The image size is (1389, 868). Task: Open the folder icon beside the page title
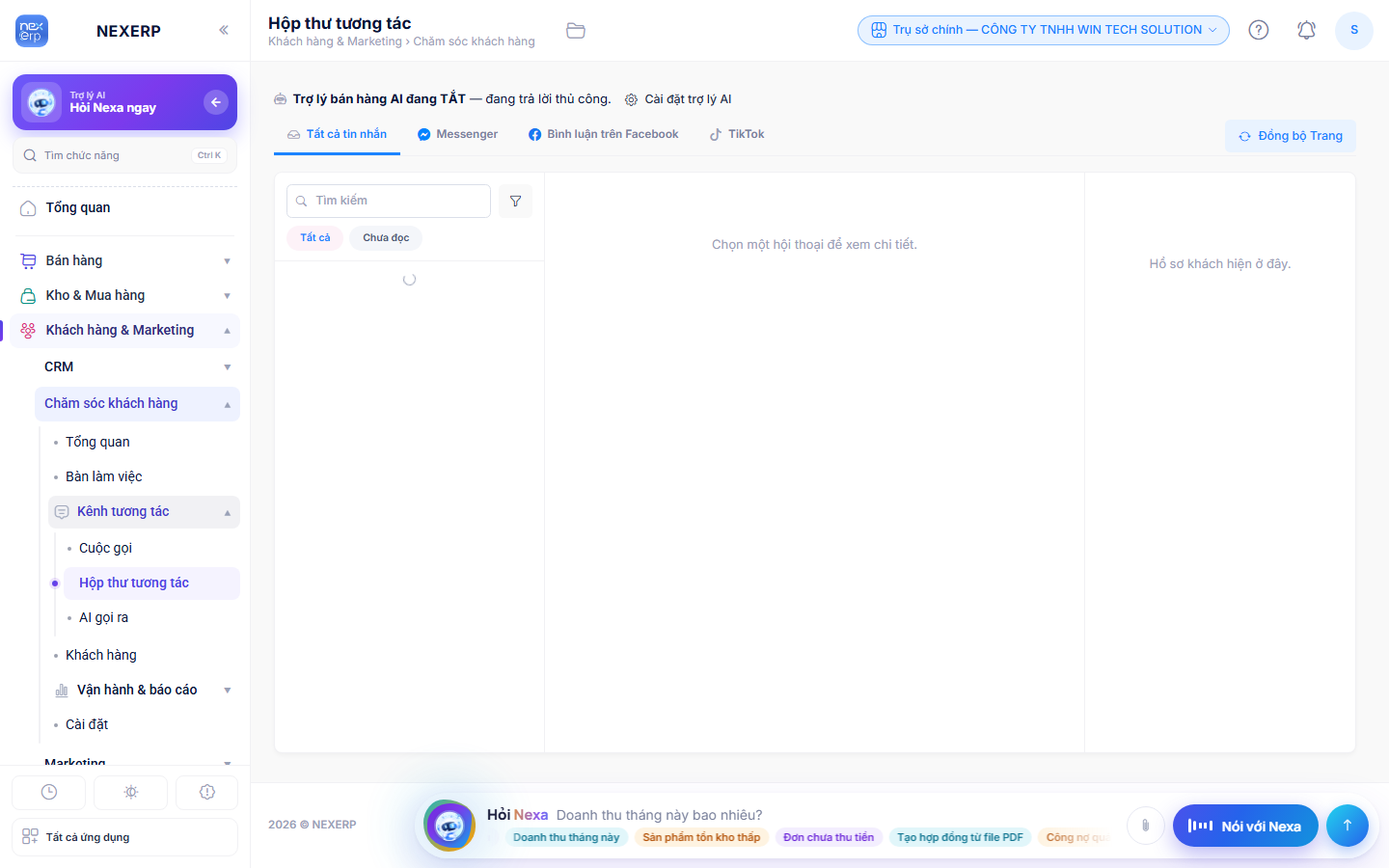[x=576, y=31]
